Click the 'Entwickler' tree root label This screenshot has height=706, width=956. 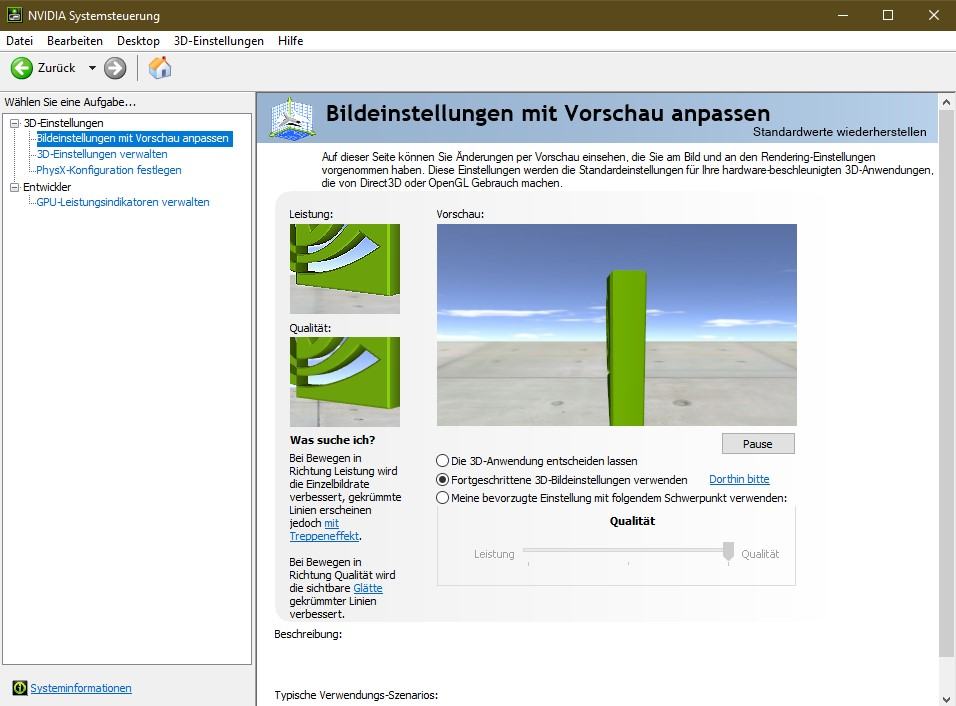tap(47, 187)
